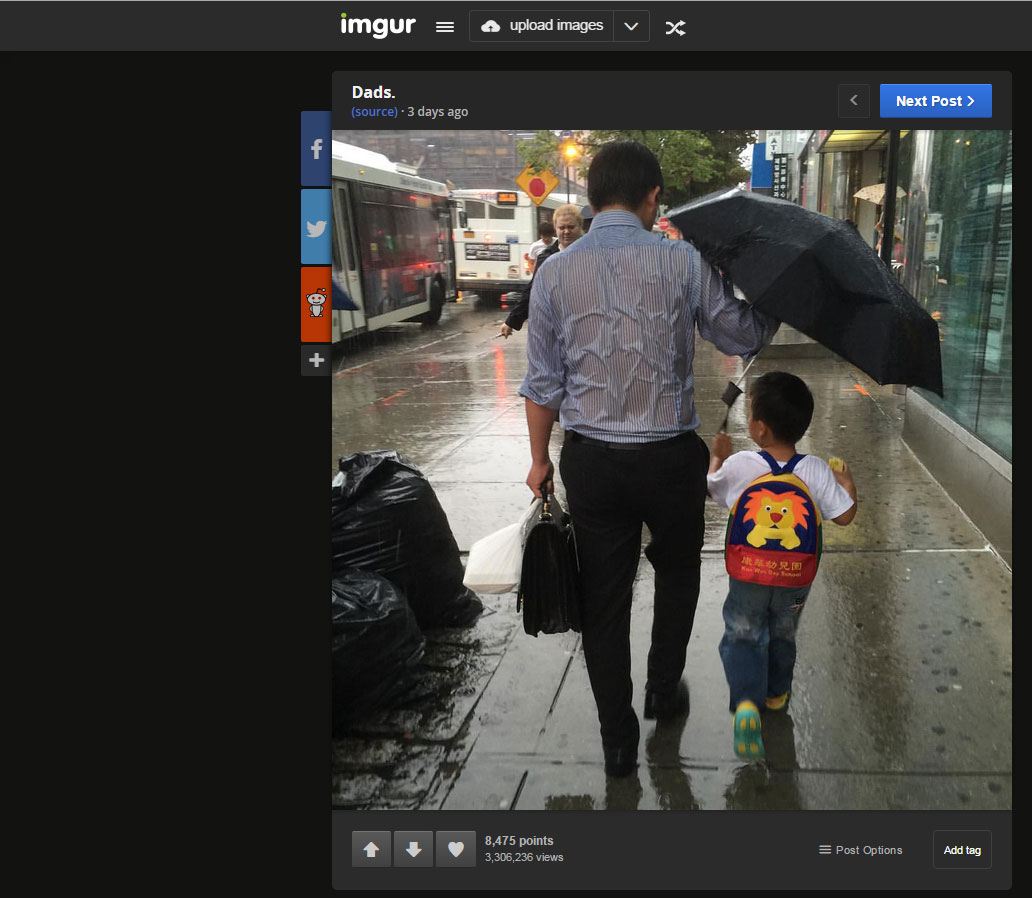Open the hamburger navigation menu
The width and height of the screenshot is (1032, 898).
(444, 26)
